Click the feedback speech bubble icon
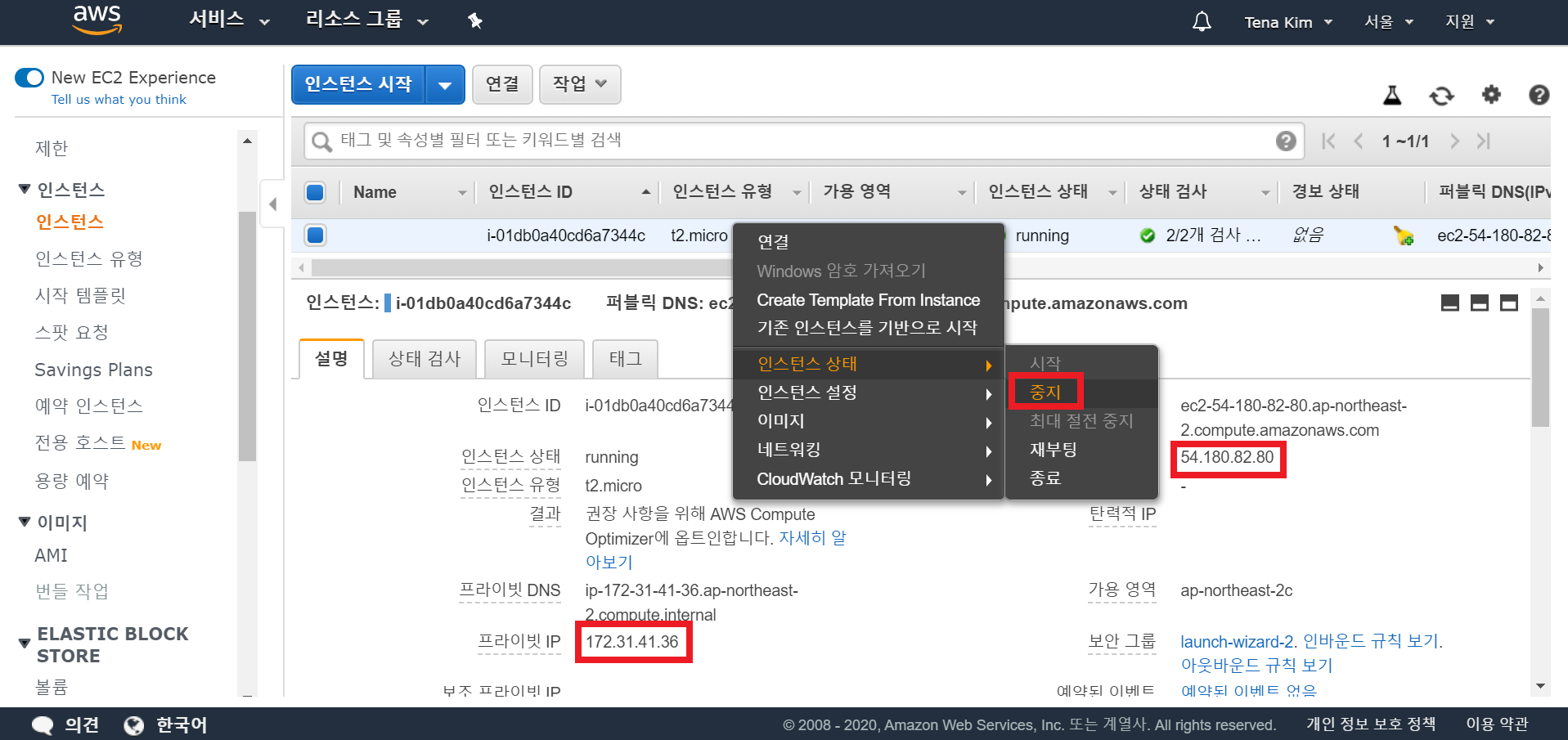Viewport: 1568px width, 740px height. pyautogui.click(x=43, y=725)
